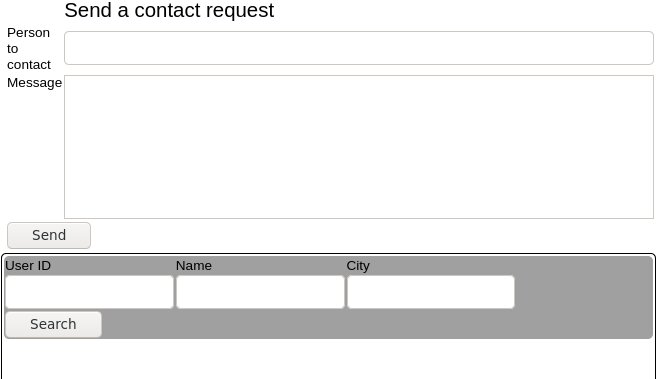Viewport: 657px width, 379px height.
Task: Place cursor in the recipient text box
Action: (x=359, y=48)
